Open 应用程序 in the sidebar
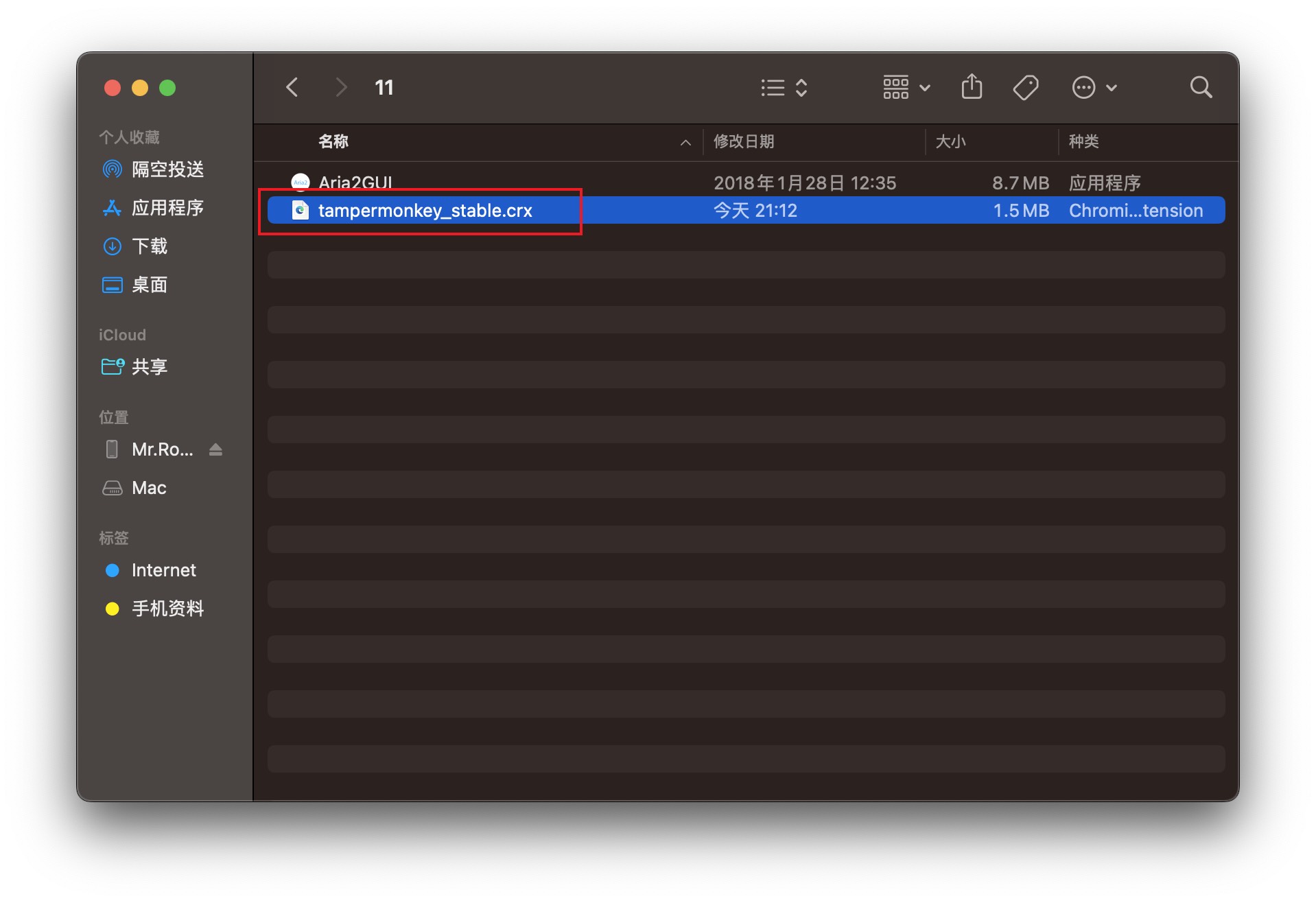Screen dimensions: 1316x903 tap(168, 207)
